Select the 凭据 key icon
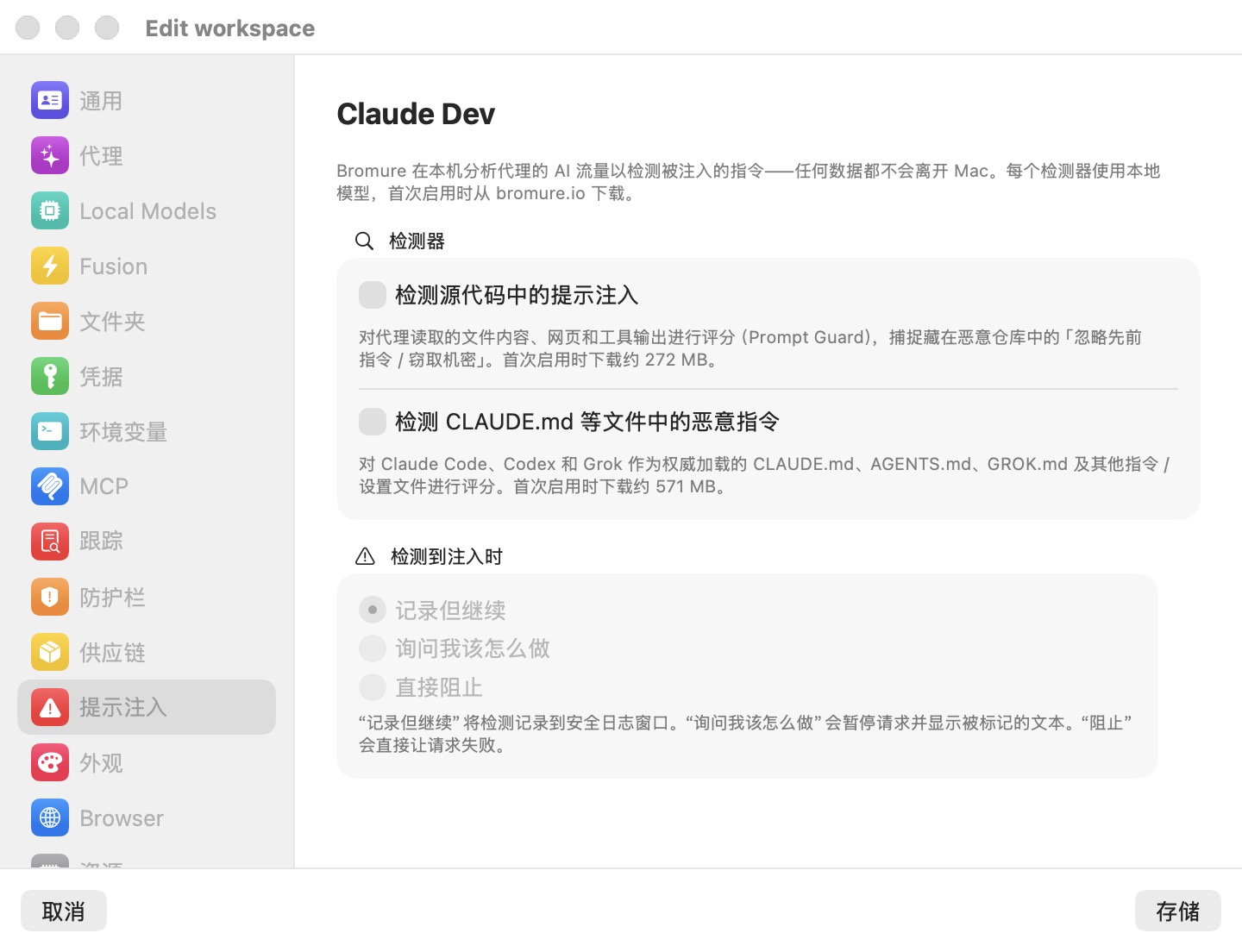The image size is (1242, 952). pyautogui.click(x=50, y=377)
